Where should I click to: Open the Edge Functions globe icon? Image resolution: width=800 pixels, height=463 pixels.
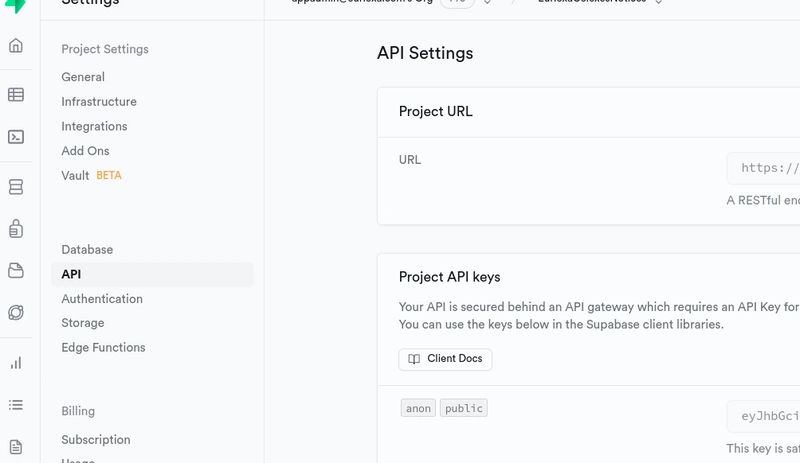[x=16, y=312]
